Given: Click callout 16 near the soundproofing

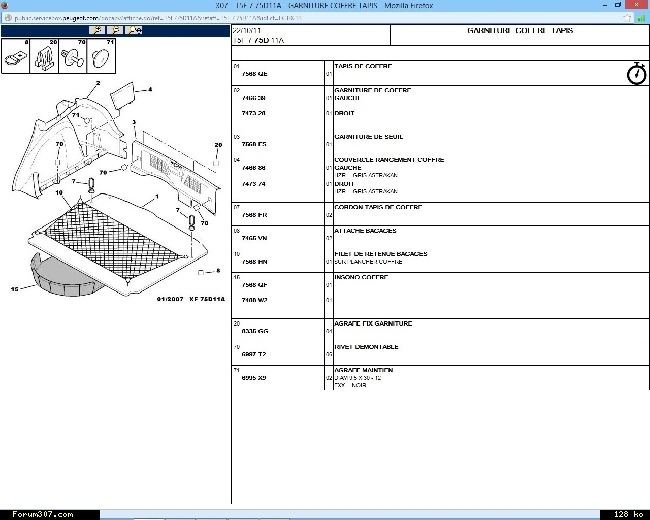Looking at the screenshot, I should pyautogui.click(x=15, y=289).
